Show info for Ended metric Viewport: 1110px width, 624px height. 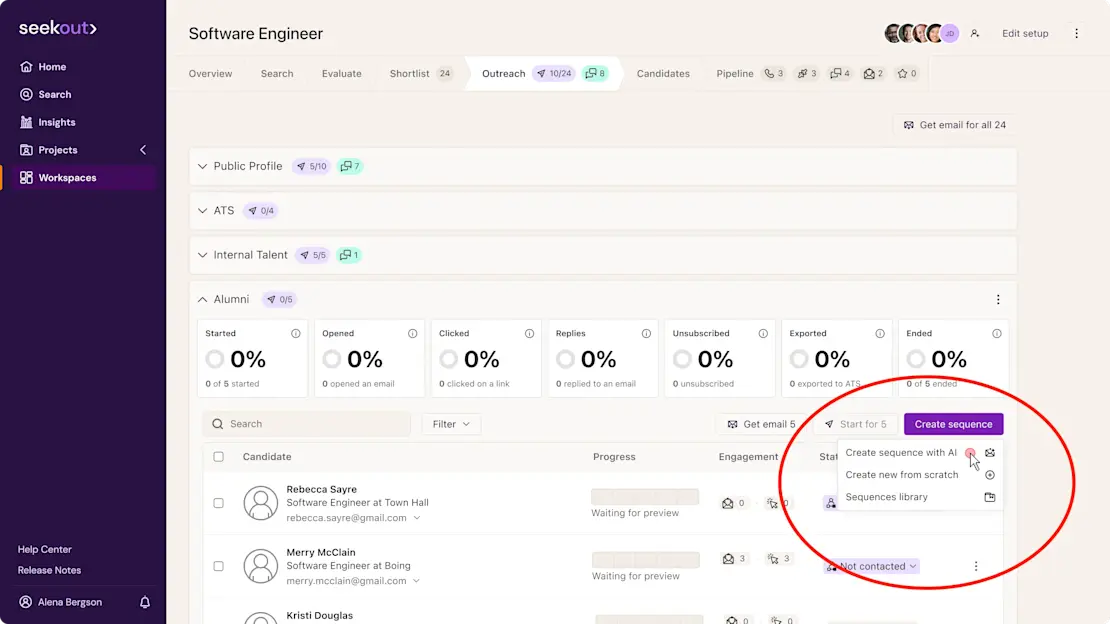(x=997, y=334)
